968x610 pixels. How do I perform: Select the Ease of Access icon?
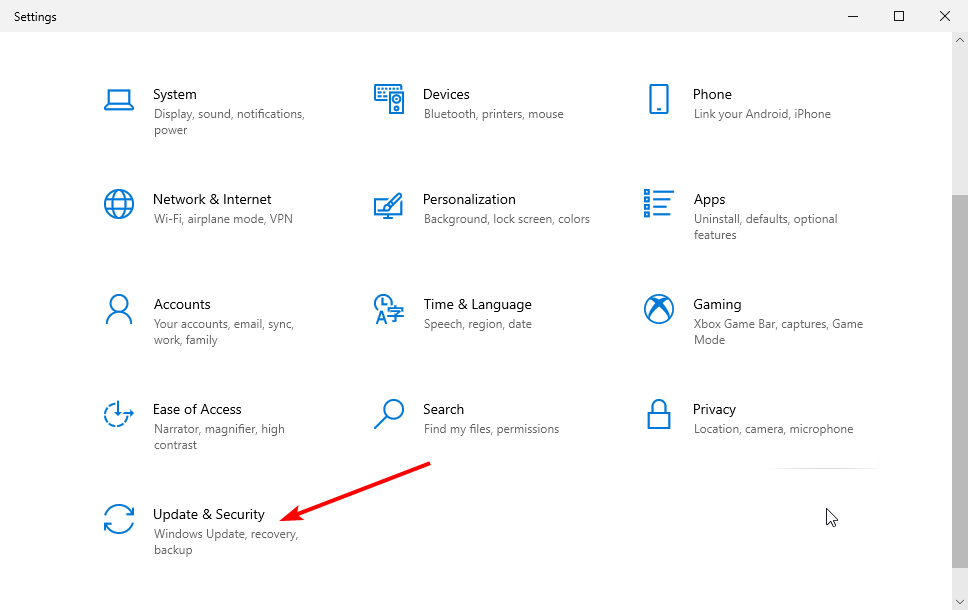(x=119, y=414)
